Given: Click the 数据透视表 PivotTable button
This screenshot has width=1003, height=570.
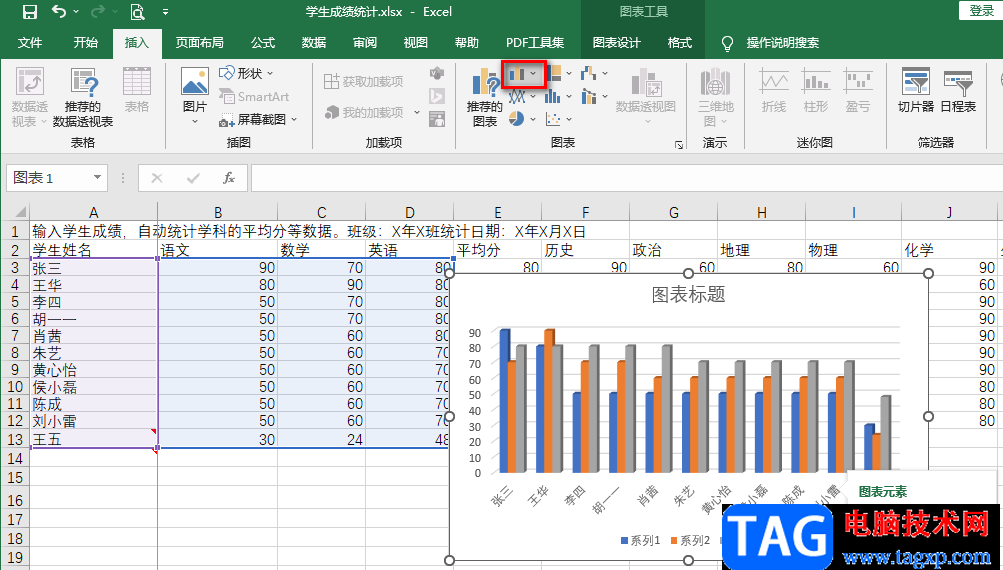Looking at the screenshot, I should coord(29,97).
